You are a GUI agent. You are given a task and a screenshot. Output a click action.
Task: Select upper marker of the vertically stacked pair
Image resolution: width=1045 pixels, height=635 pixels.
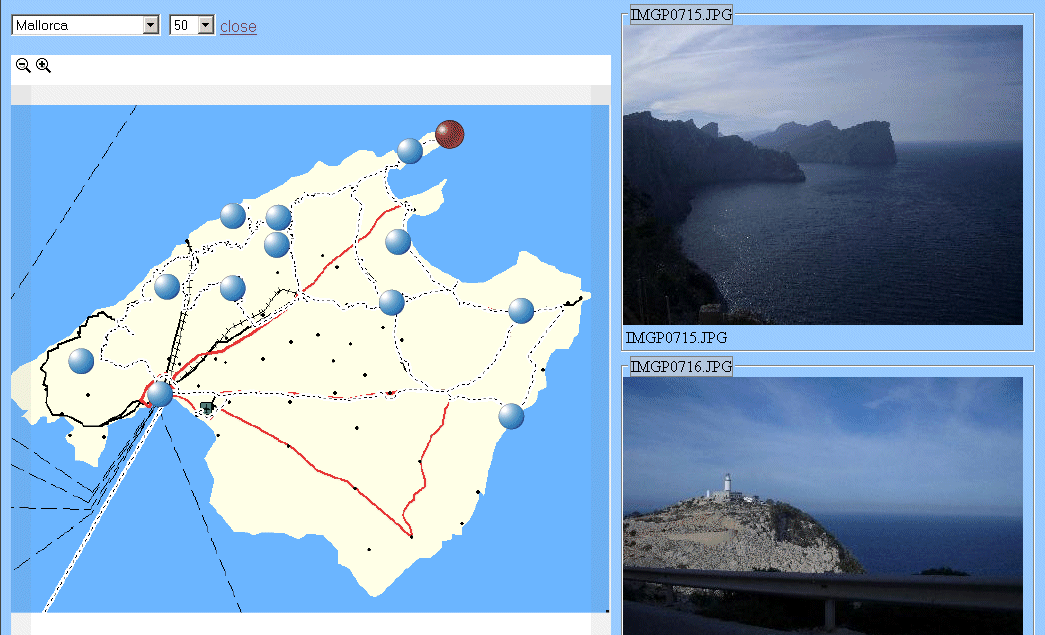pos(278,217)
